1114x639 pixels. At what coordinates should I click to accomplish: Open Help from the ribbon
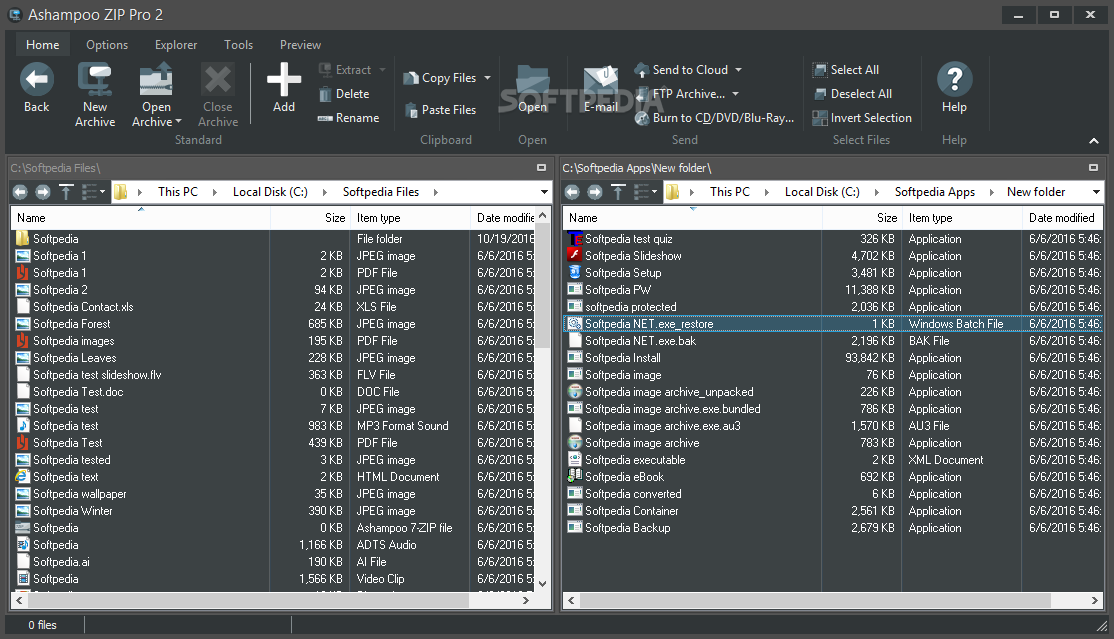954,87
